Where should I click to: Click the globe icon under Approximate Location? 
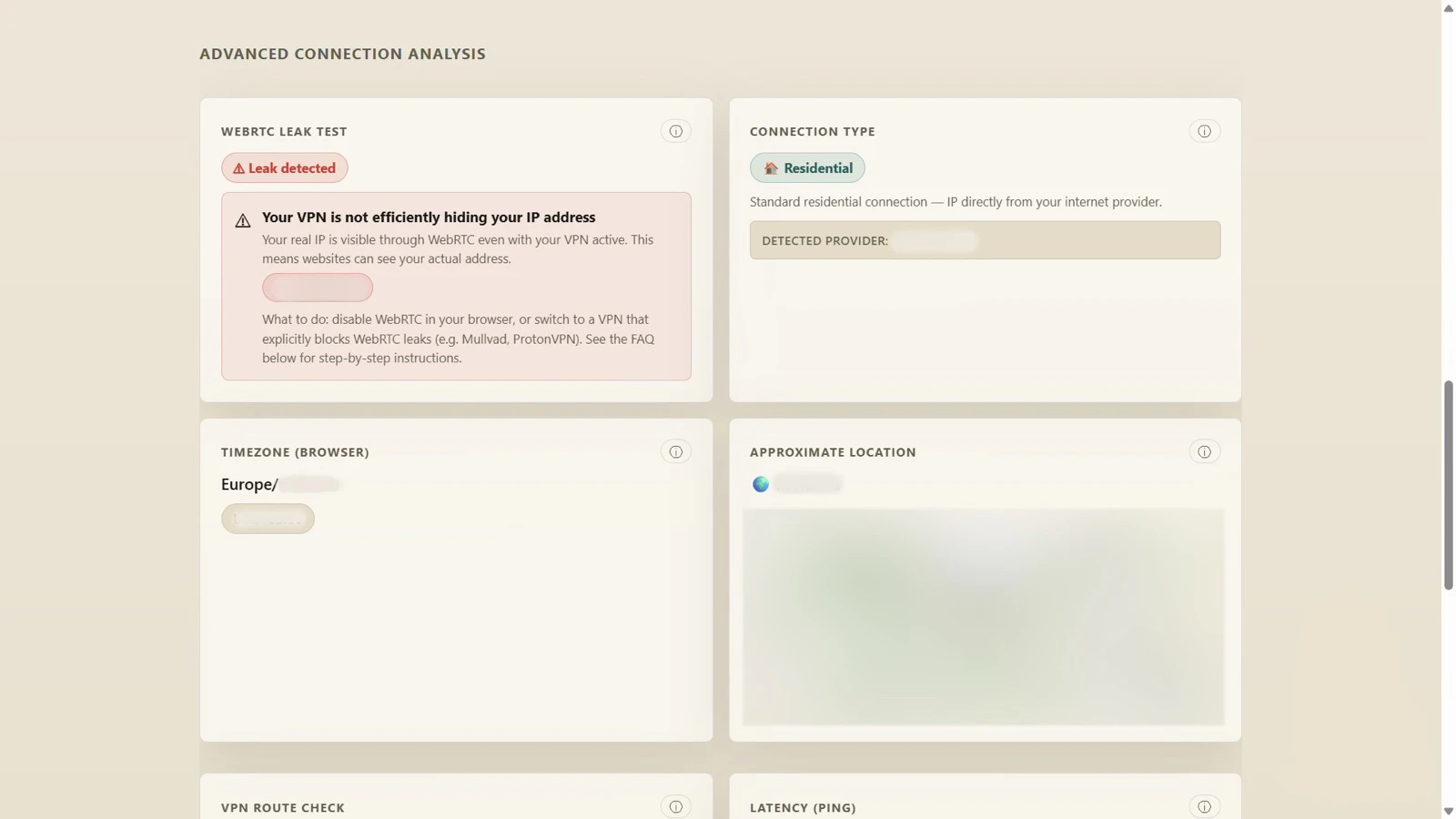pyautogui.click(x=761, y=484)
